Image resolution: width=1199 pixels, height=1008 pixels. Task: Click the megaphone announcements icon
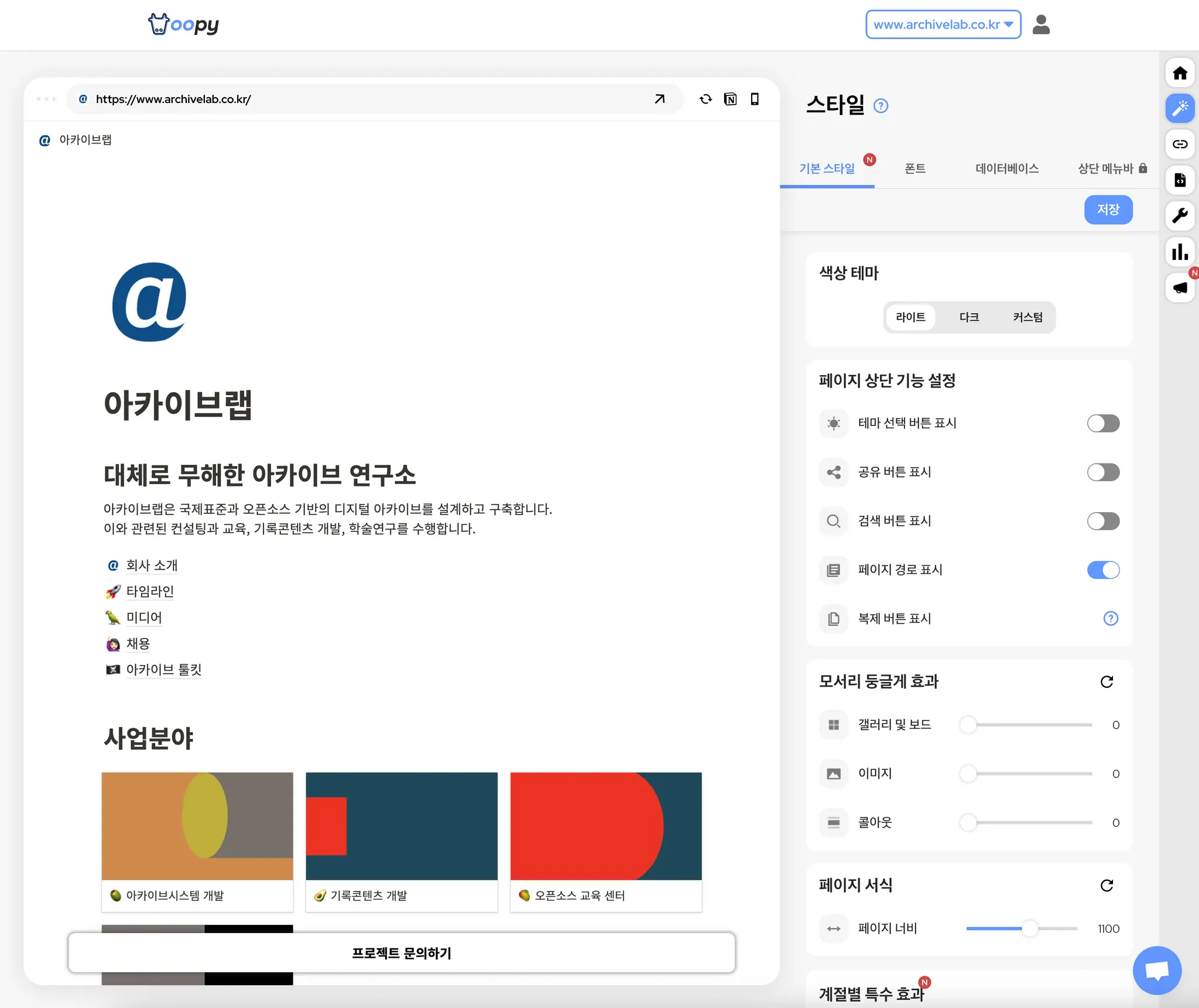click(1180, 287)
